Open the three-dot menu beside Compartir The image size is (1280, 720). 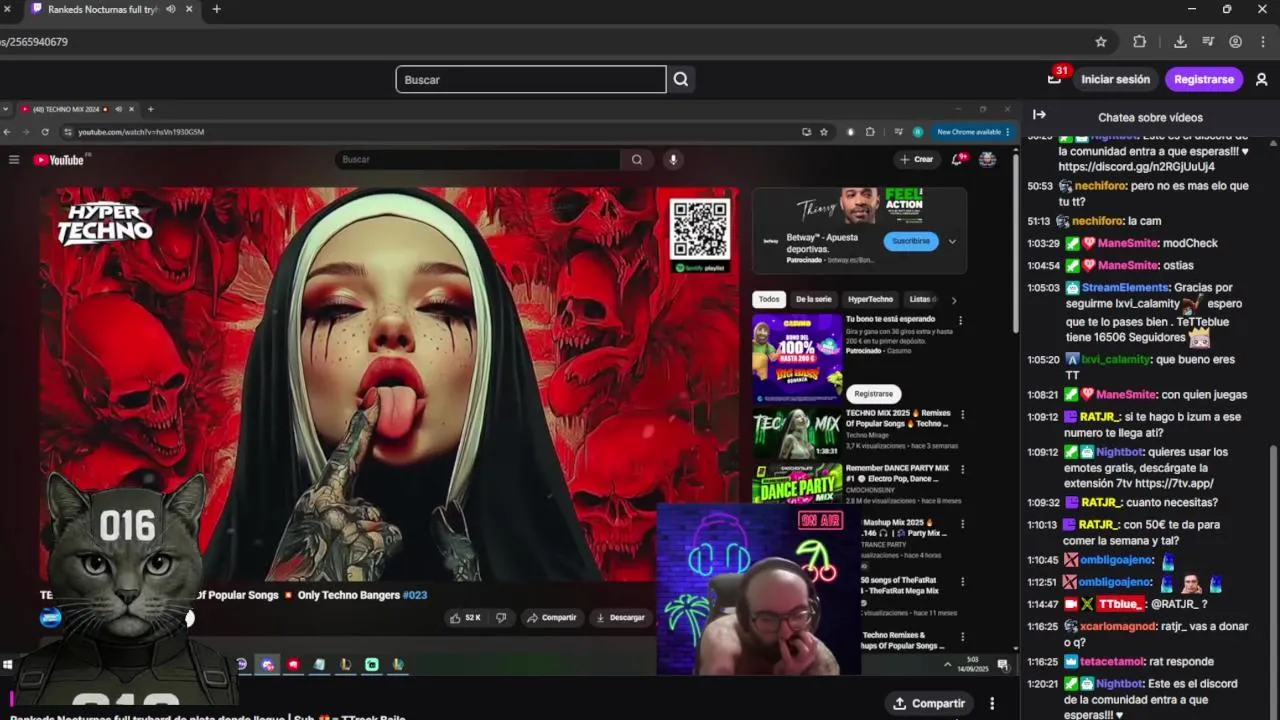pos(992,703)
